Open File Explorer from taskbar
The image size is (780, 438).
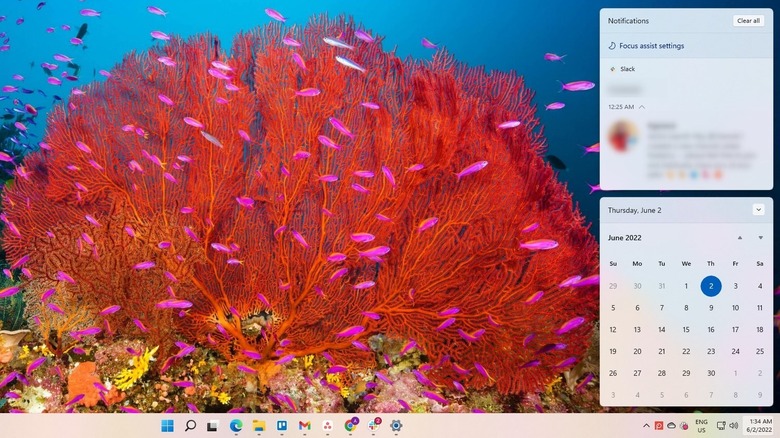point(259,426)
